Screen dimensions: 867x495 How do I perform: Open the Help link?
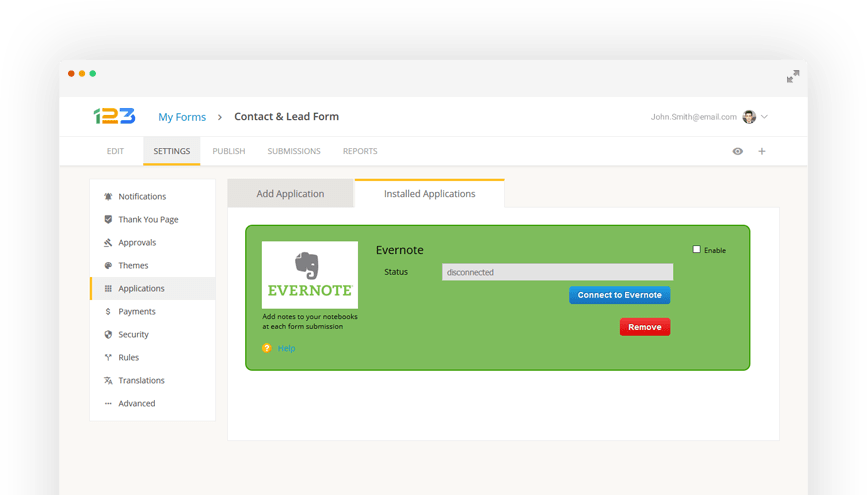286,348
